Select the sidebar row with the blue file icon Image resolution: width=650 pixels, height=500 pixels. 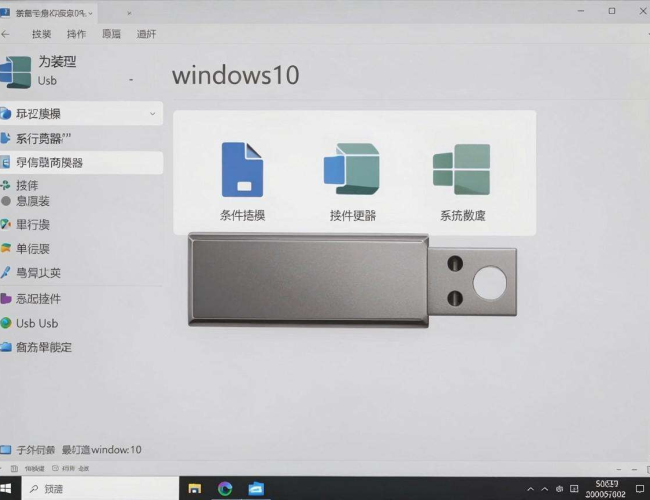[x=81, y=138]
